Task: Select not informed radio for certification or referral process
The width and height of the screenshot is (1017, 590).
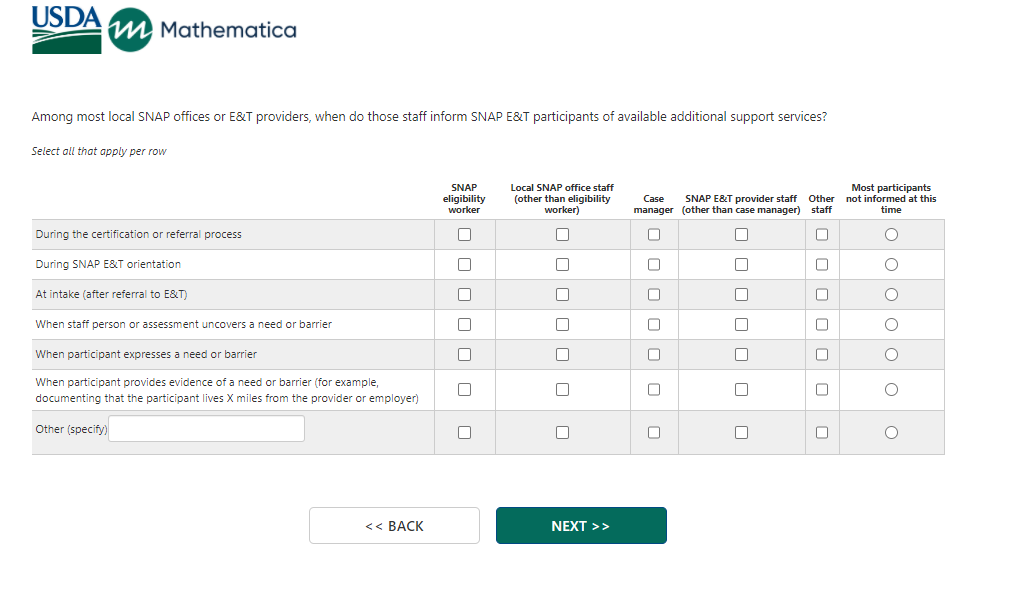Action: pos(891,235)
